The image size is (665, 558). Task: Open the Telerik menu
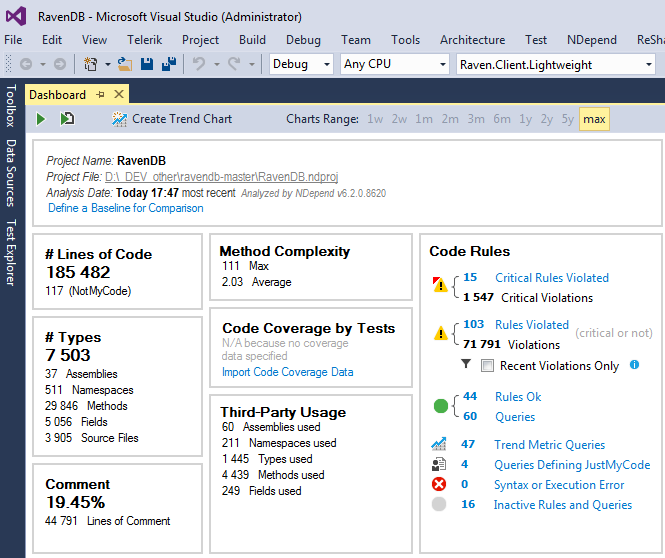click(145, 40)
